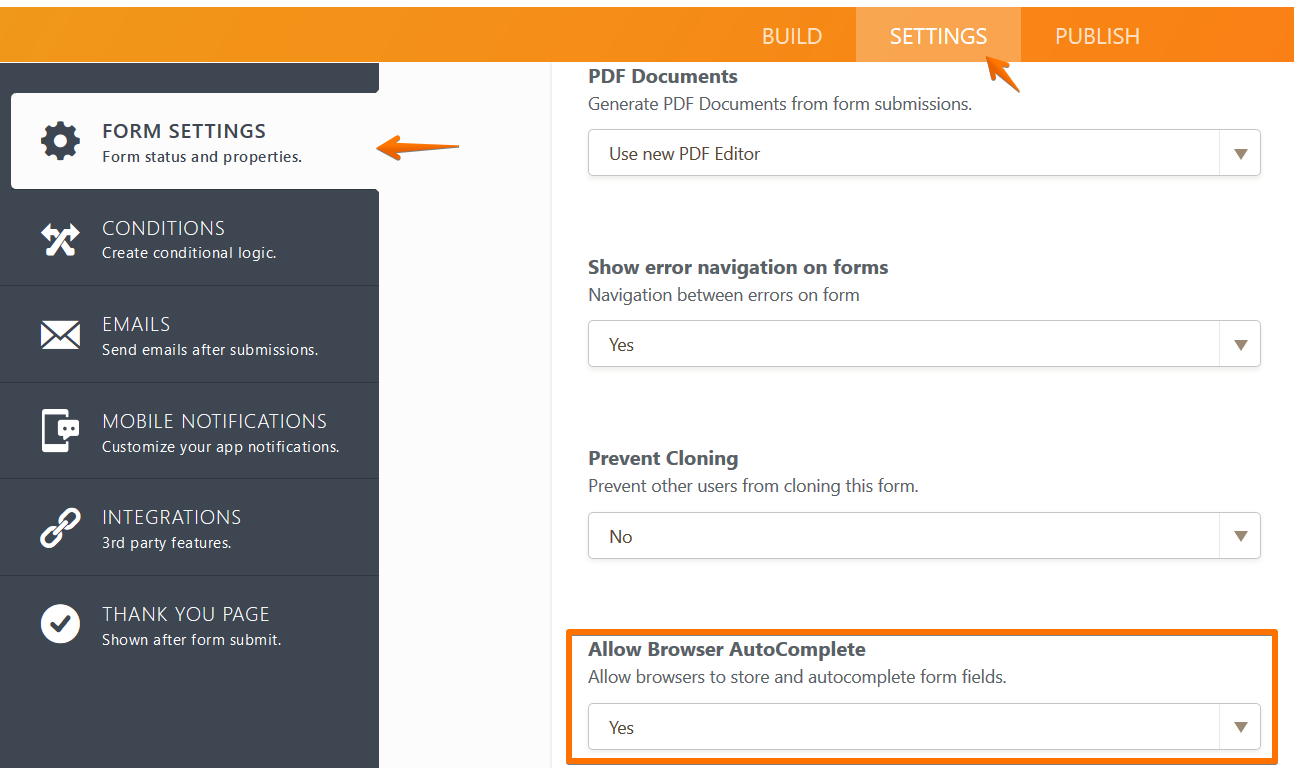The height and width of the screenshot is (768, 1294).
Task: Click the 'PDF Documents' heading
Action: click(x=663, y=76)
